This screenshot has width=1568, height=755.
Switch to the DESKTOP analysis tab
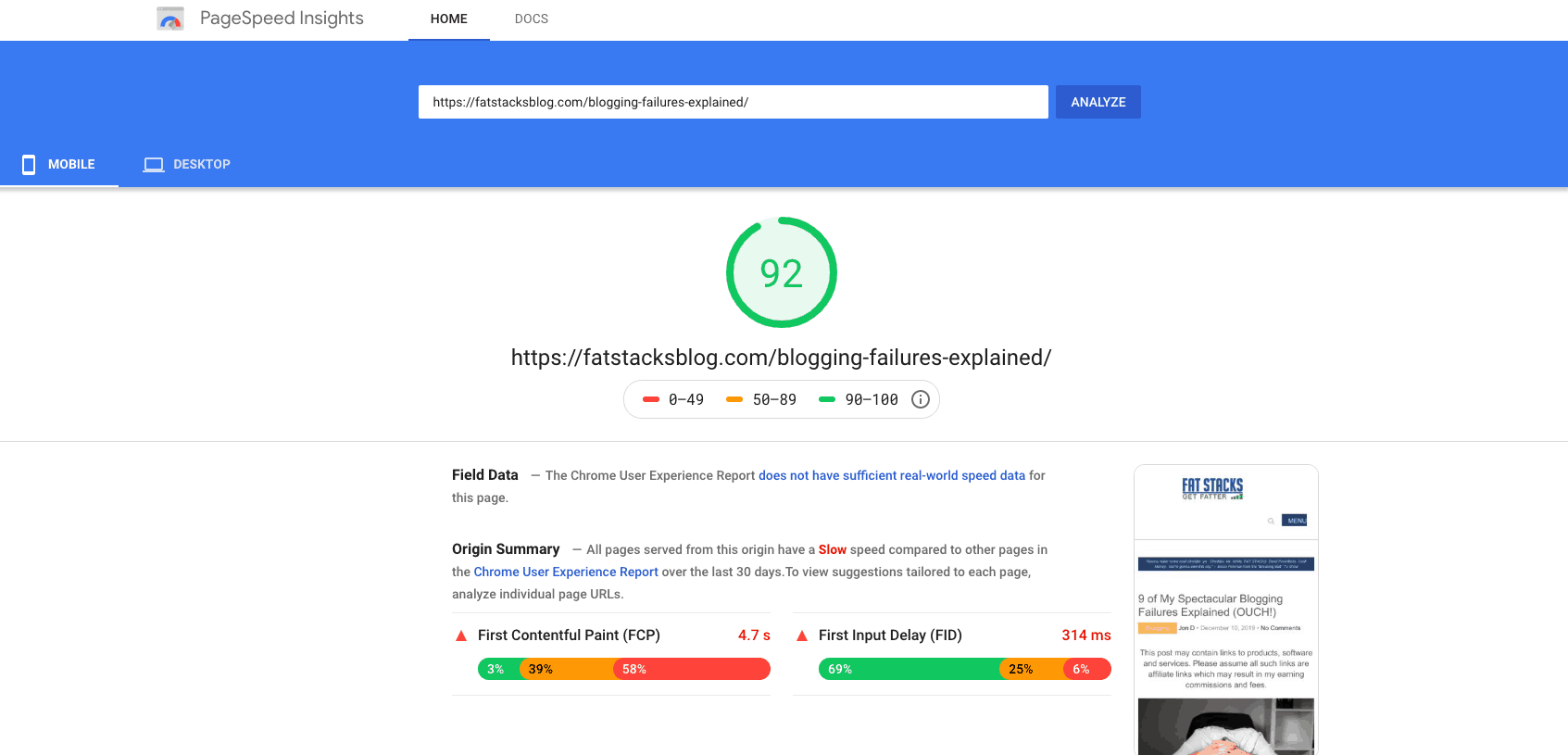(202, 164)
